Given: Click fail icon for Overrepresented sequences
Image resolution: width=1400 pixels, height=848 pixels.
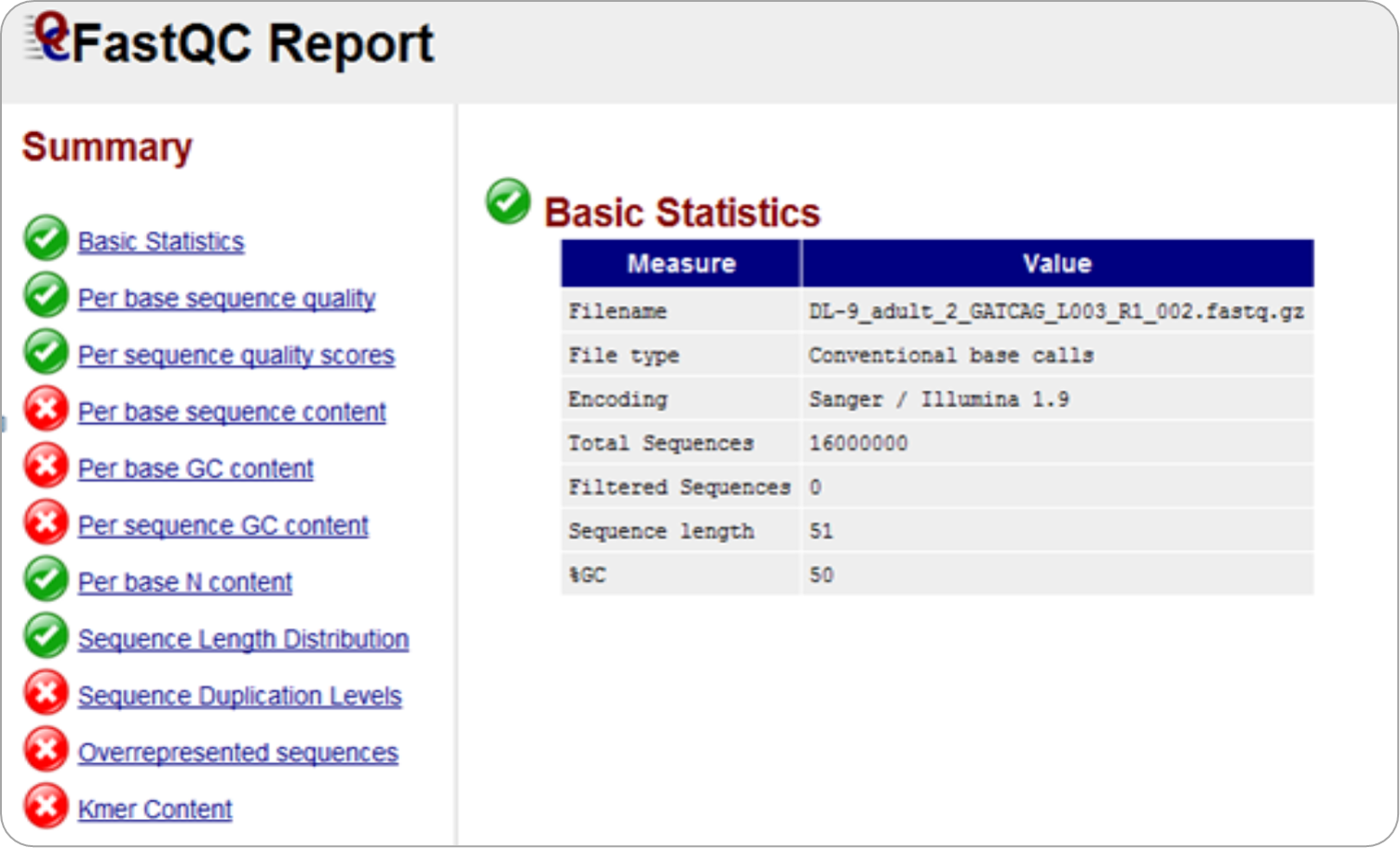Looking at the screenshot, I should tap(47, 749).
